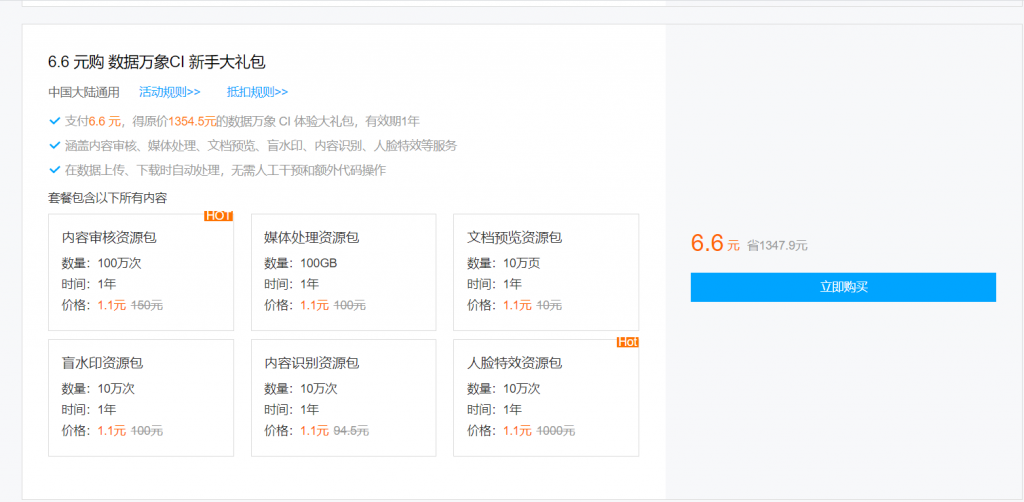Click the heading 6.6 元购 数据万象CI 新手大礼包
This screenshot has width=1024, height=502.
(x=157, y=62)
